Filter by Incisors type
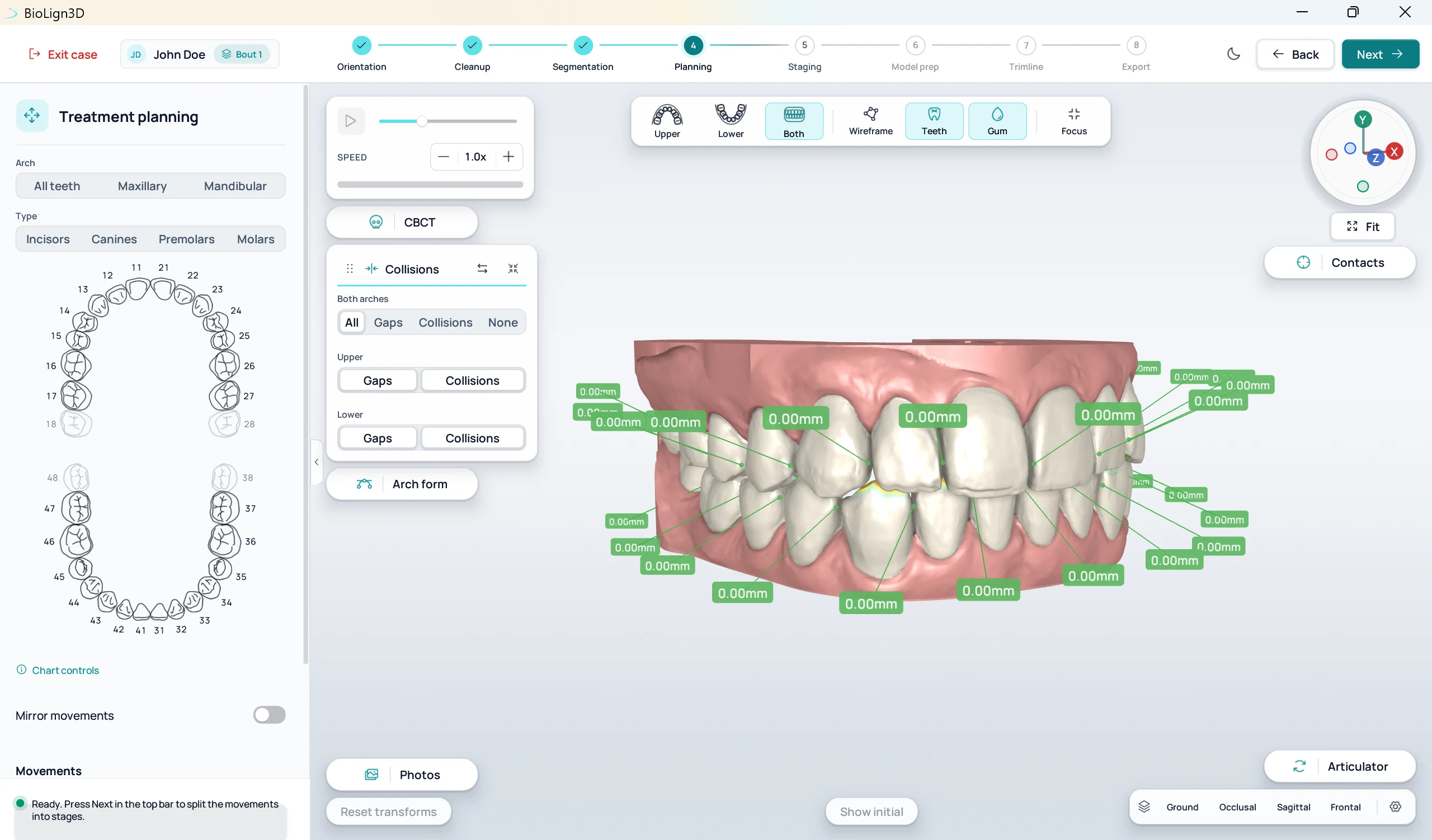Image resolution: width=1432 pixels, height=840 pixels. [x=48, y=239]
